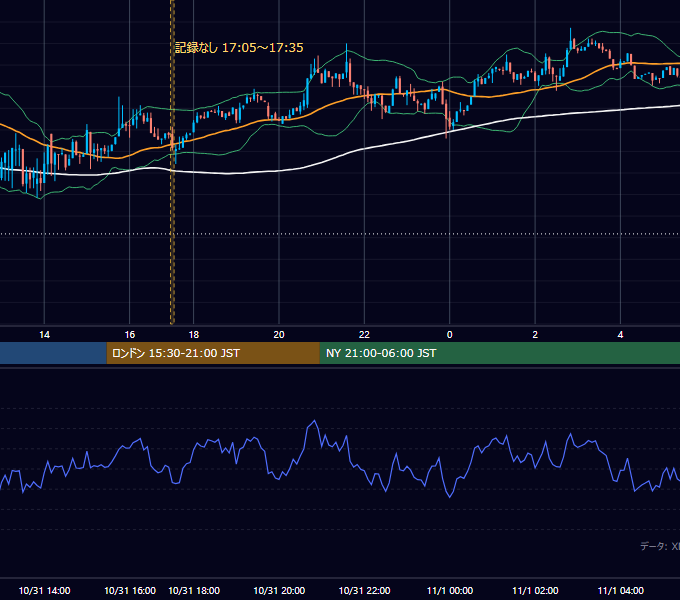Click the '11/1 04:00' date label
Viewport: 680px width, 600px height.
coord(621,590)
